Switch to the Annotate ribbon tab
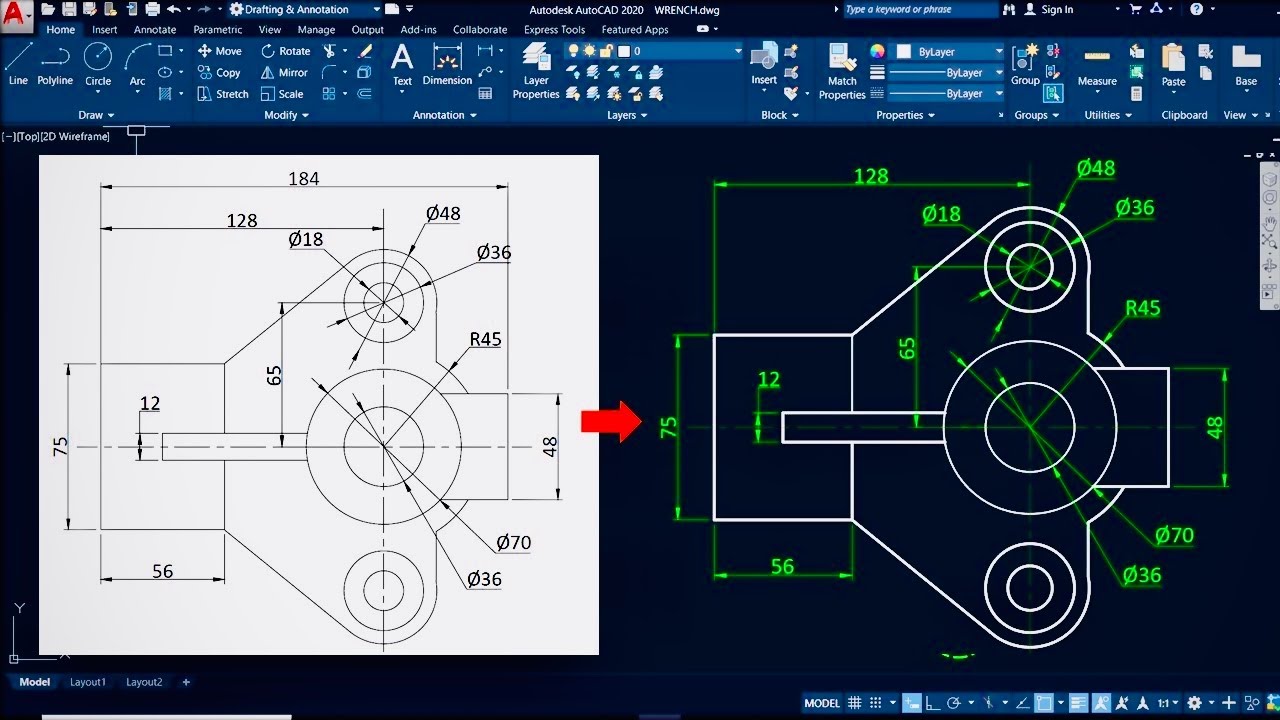This screenshot has width=1280, height=720. tap(155, 30)
